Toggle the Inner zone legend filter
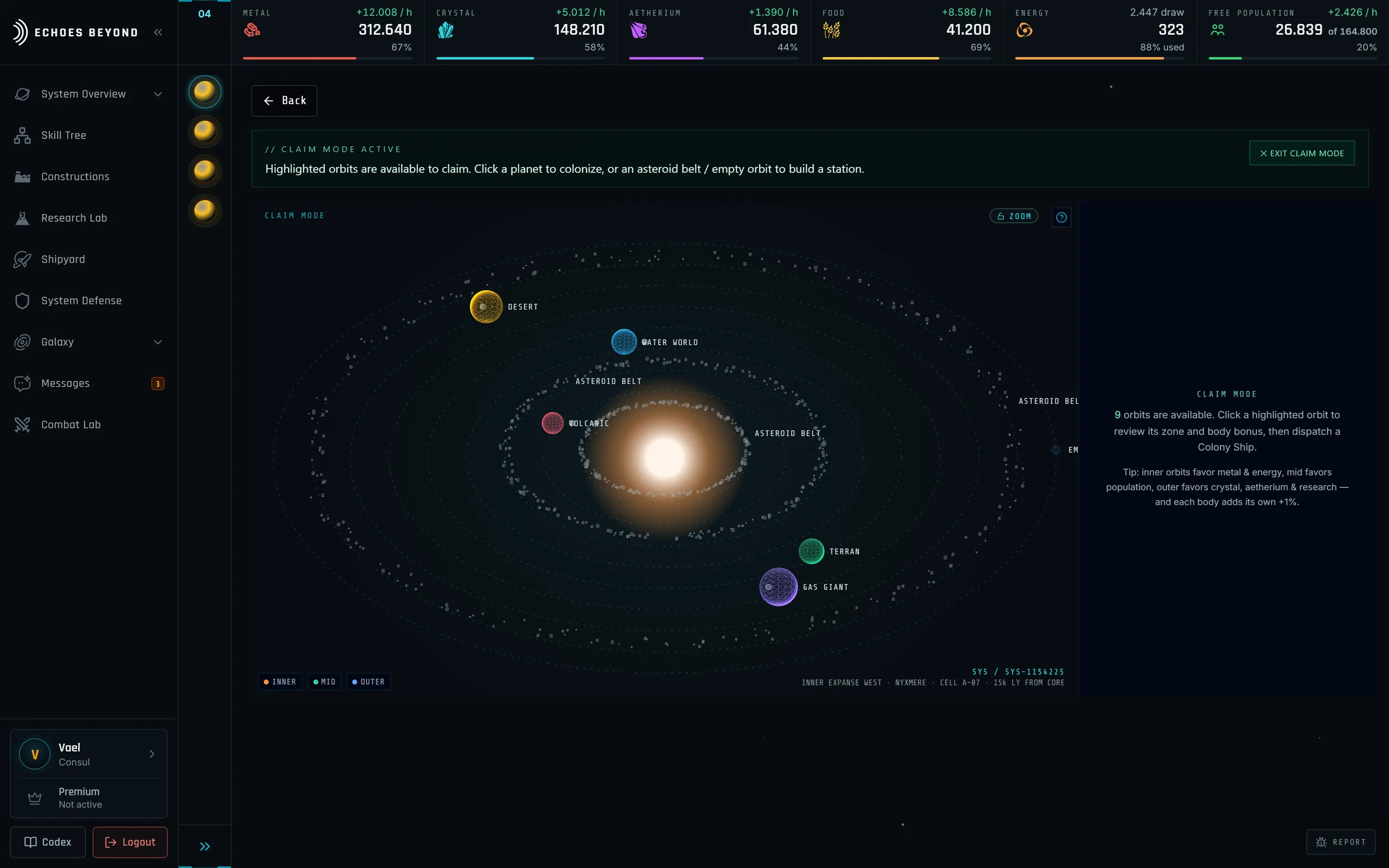 click(280, 681)
